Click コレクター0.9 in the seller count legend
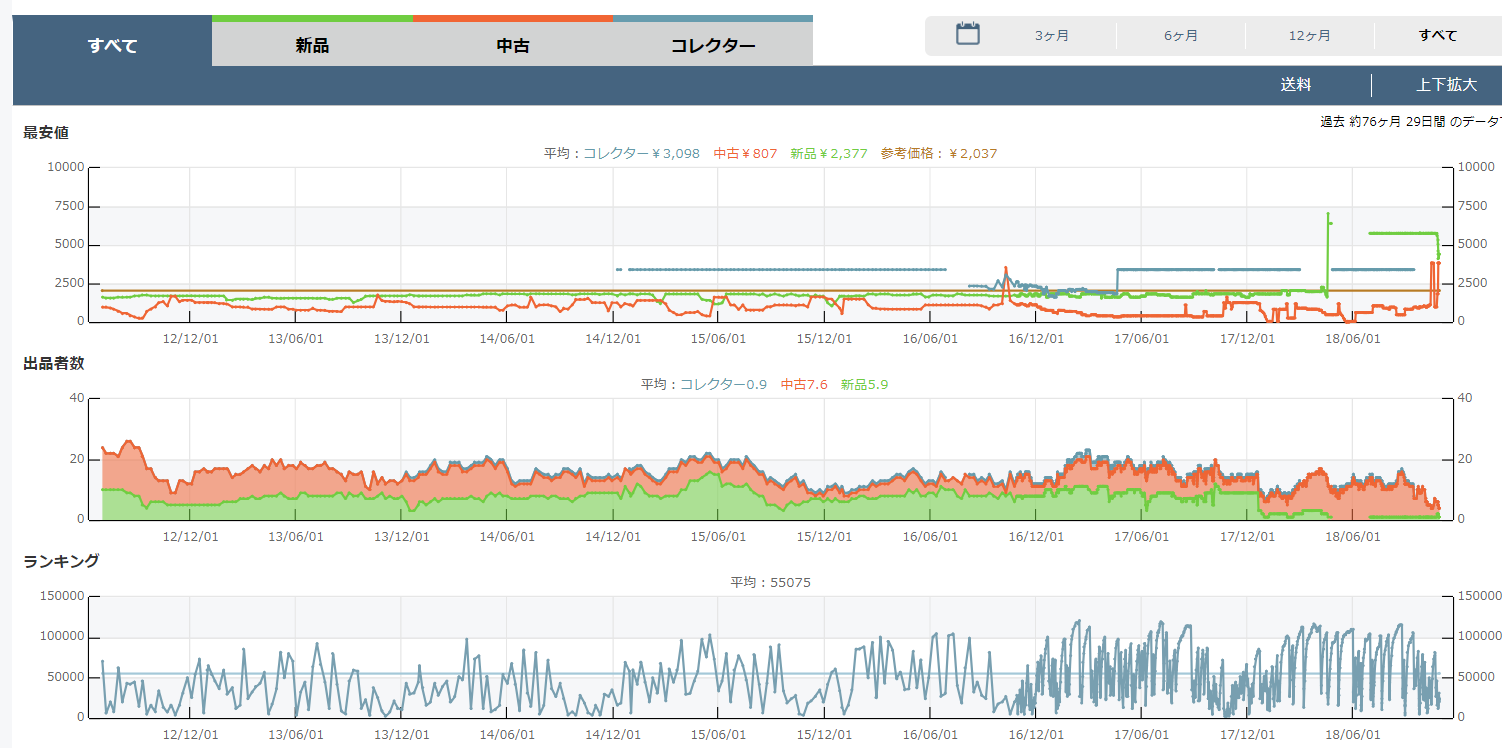1502x748 pixels. tap(724, 384)
